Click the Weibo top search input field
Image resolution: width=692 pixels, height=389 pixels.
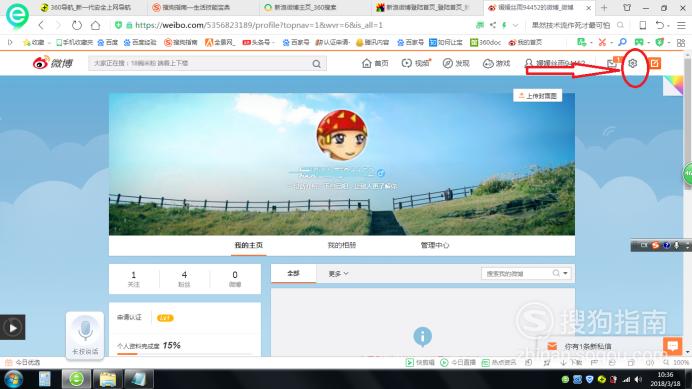click(x=199, y=64)
